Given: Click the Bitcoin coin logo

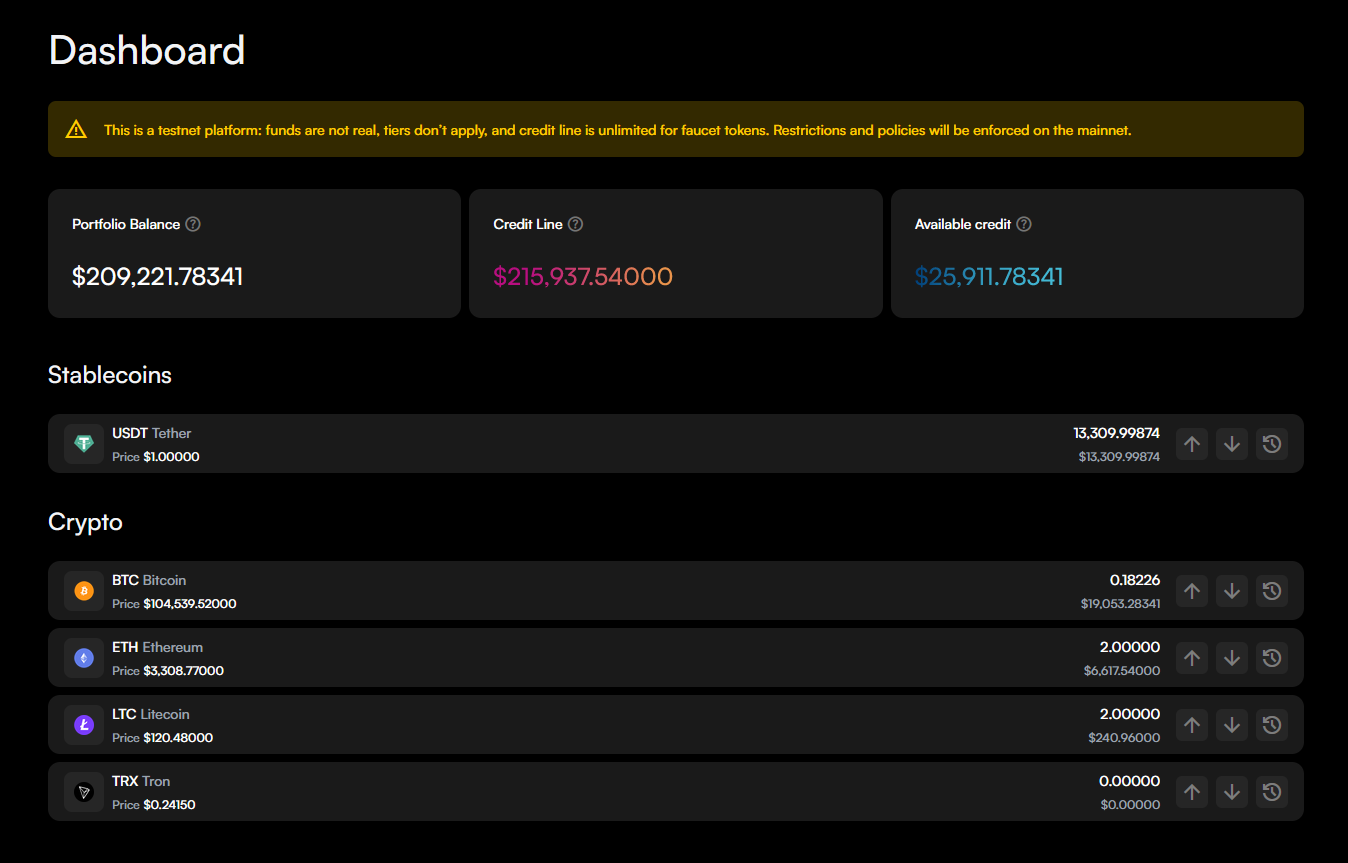Looking at the screenshot, I should tap(84, 591).
